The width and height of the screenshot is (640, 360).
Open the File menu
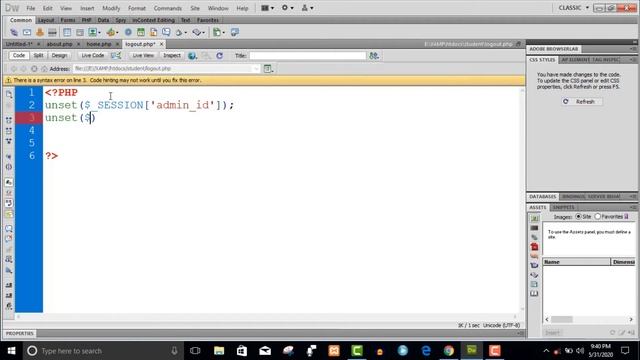[31, 8]
